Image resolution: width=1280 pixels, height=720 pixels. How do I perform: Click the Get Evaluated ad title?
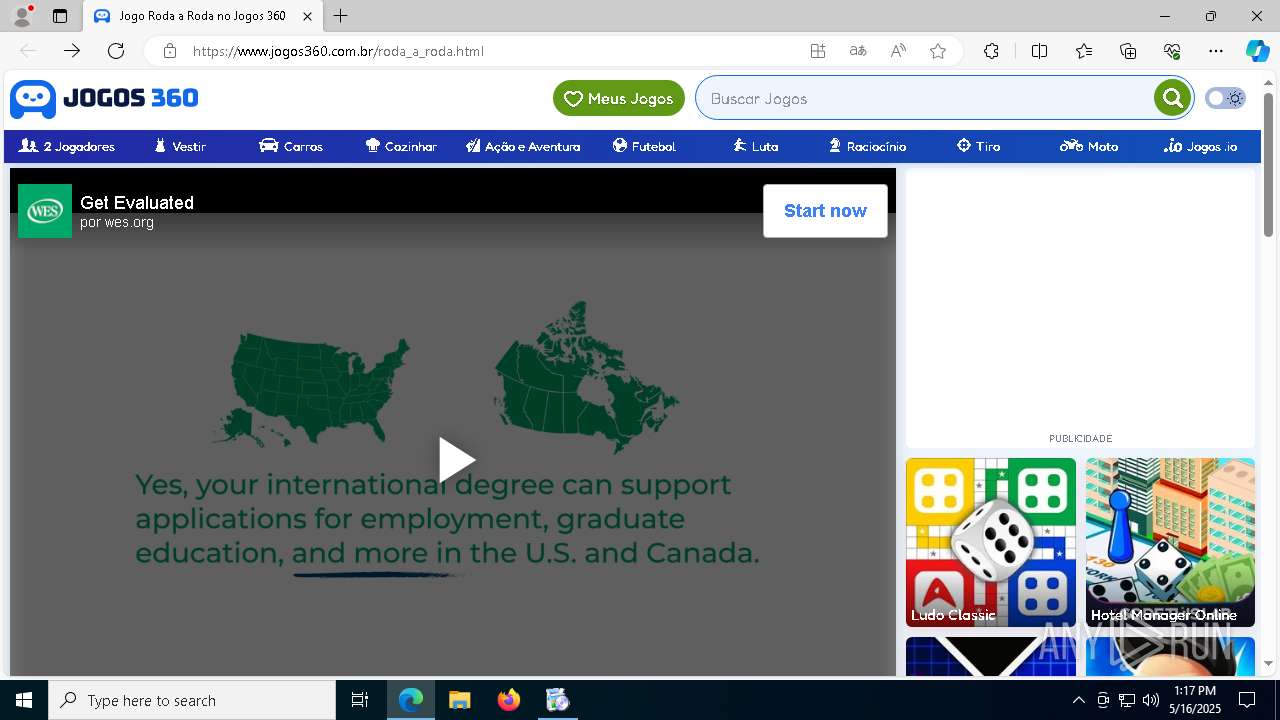coord(137,202)
